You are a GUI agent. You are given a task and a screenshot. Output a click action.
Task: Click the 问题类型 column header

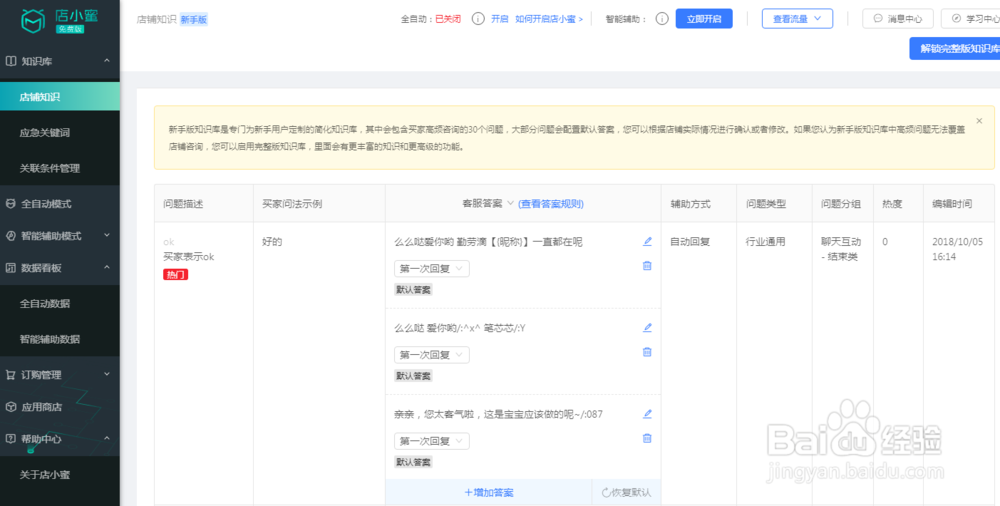[x=765, y=204]
